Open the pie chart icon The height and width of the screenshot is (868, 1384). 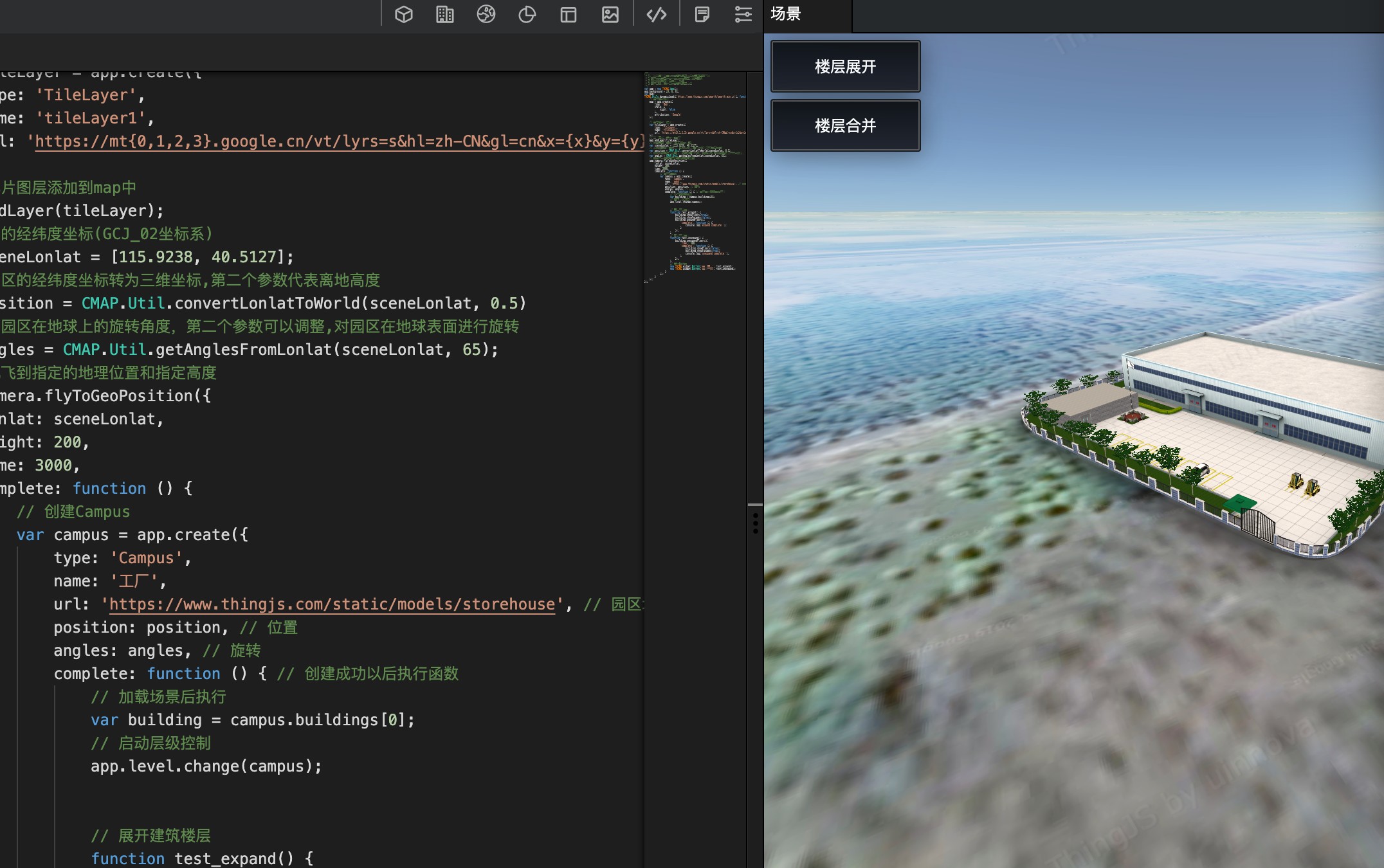527,14
